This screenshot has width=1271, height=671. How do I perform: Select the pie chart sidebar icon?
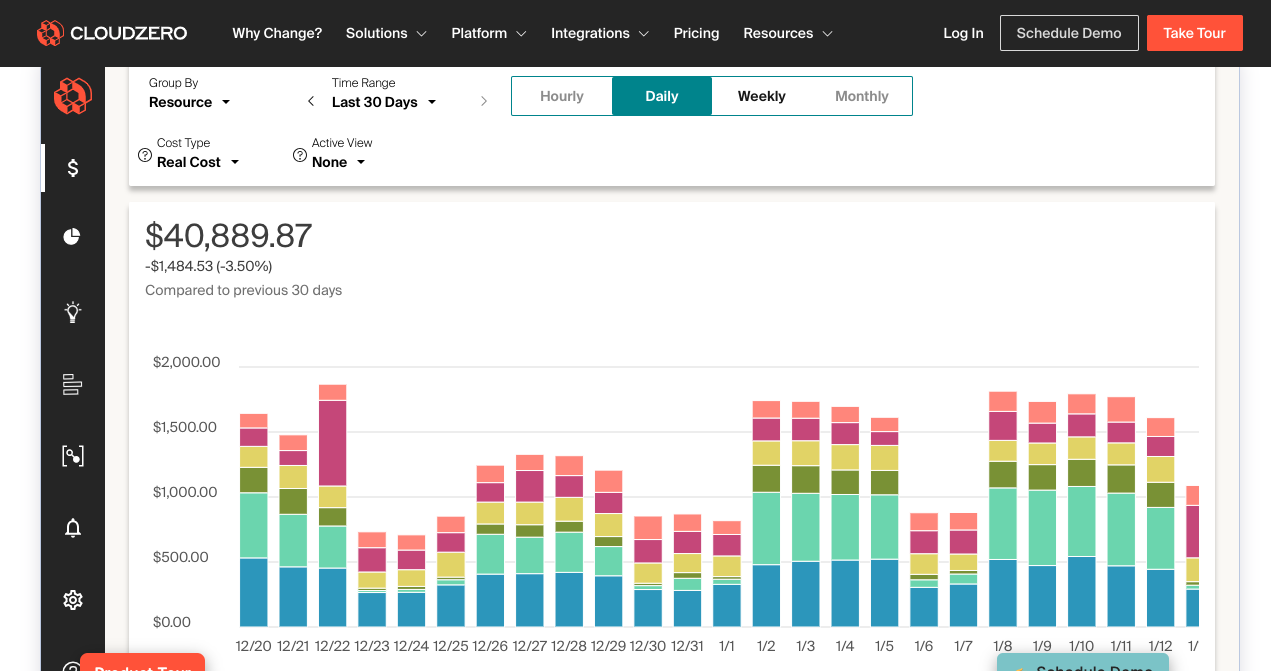coord(72,237)
